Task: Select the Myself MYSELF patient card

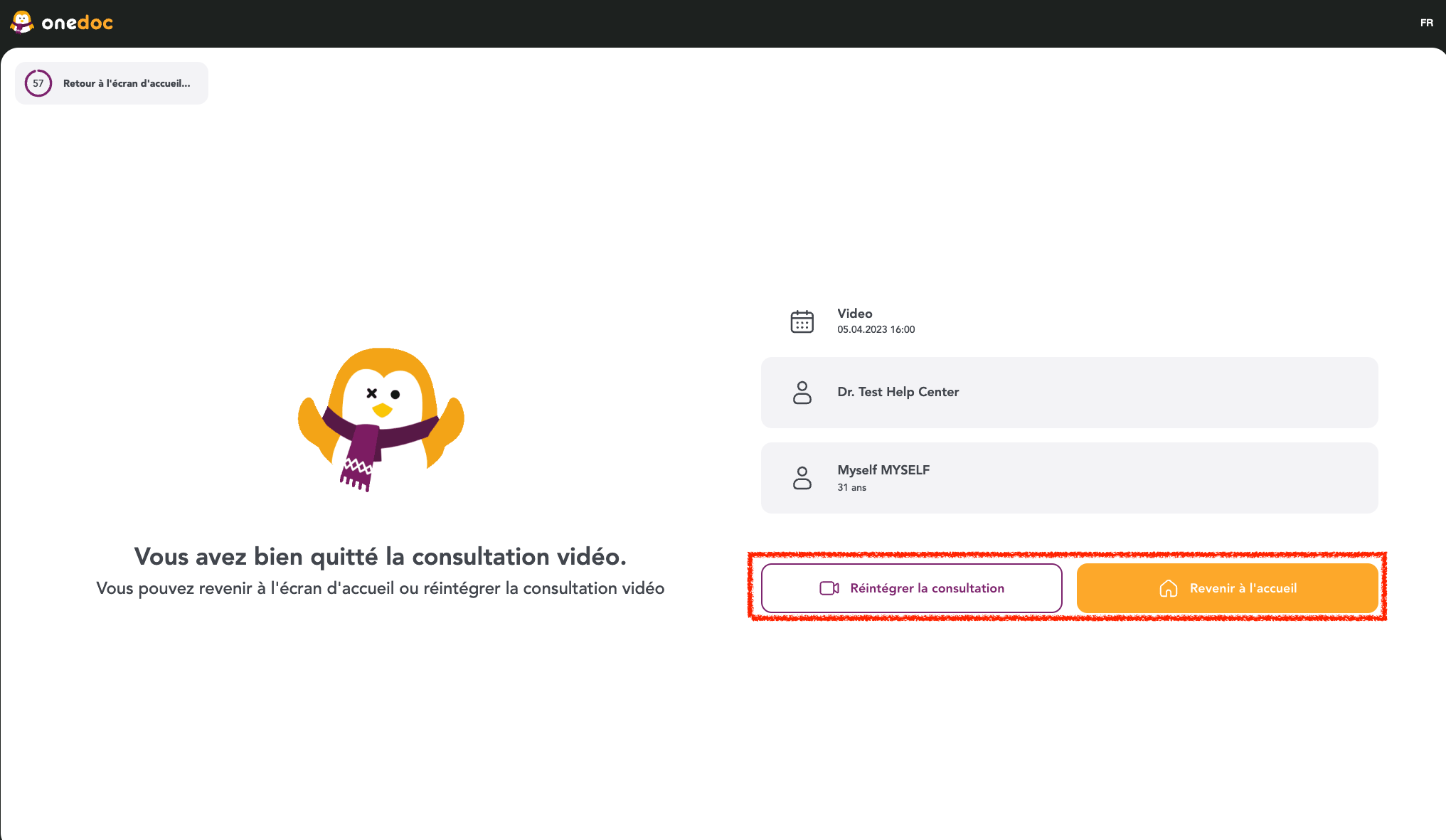Action: [x=1068, y=478]
